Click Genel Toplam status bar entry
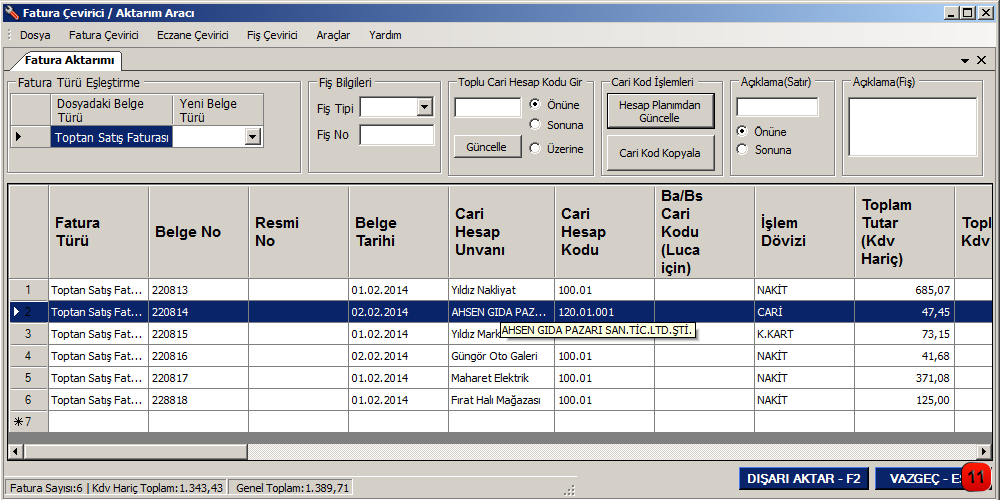The width and height of the screenshot is (1000, 500). tap(293, 488)
